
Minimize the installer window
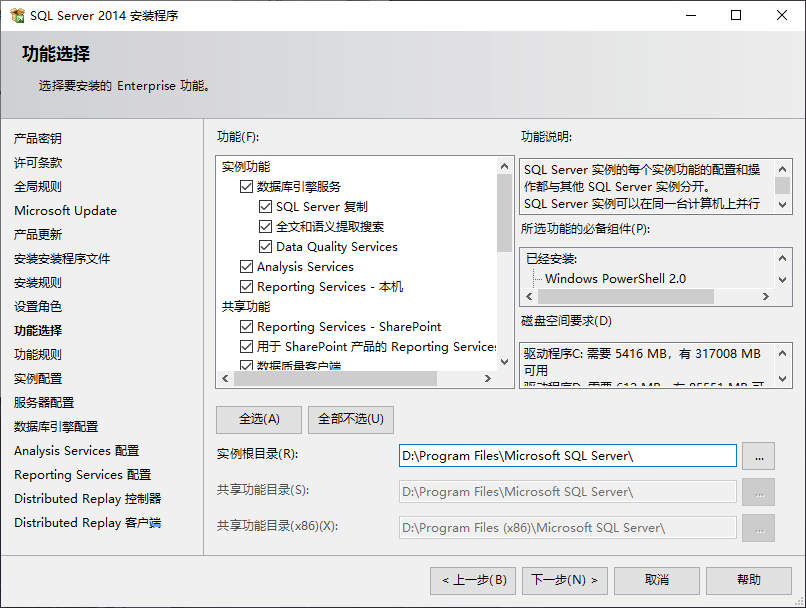point(691,15)
